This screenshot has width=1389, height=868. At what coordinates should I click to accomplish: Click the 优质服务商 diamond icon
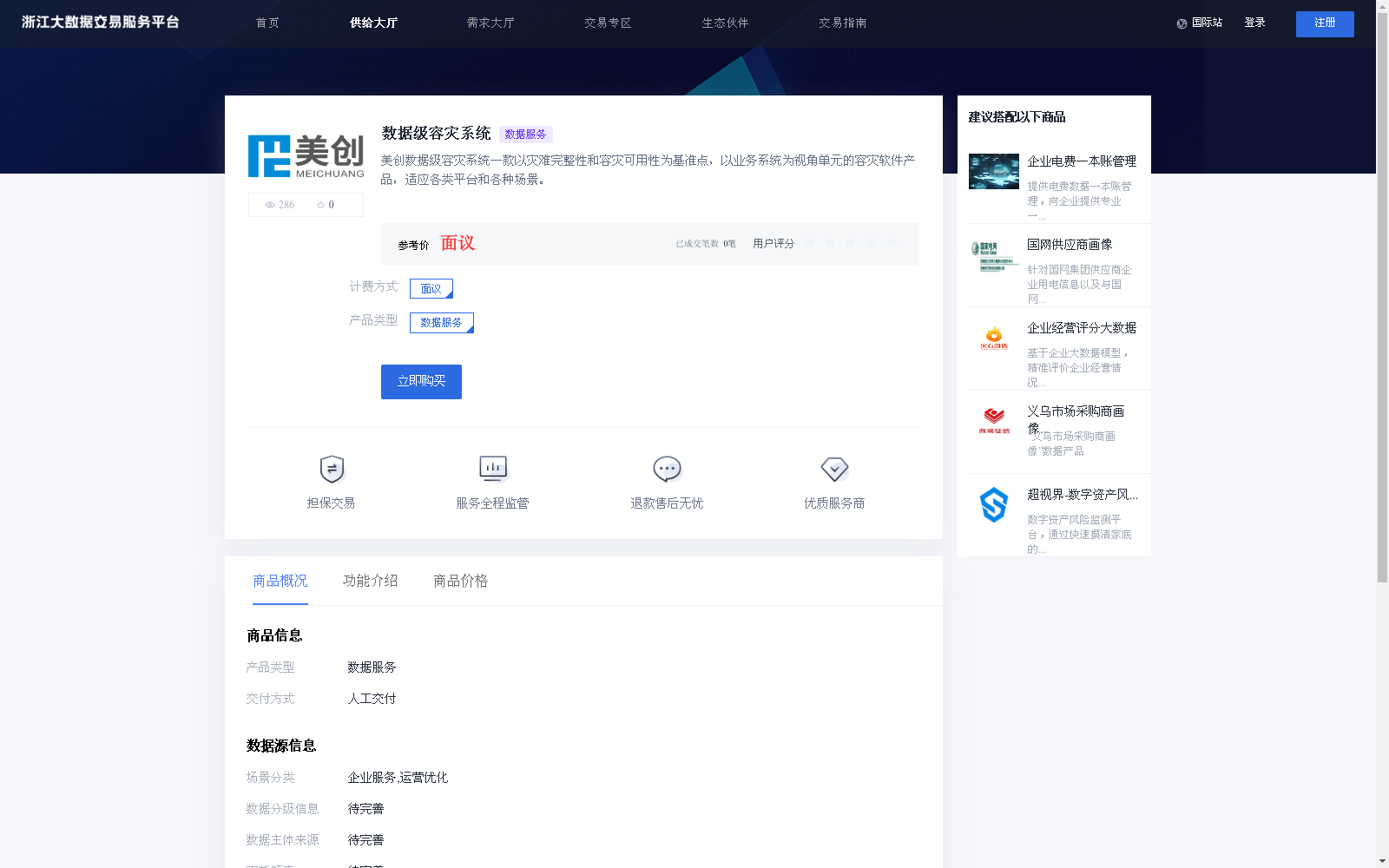834,469
